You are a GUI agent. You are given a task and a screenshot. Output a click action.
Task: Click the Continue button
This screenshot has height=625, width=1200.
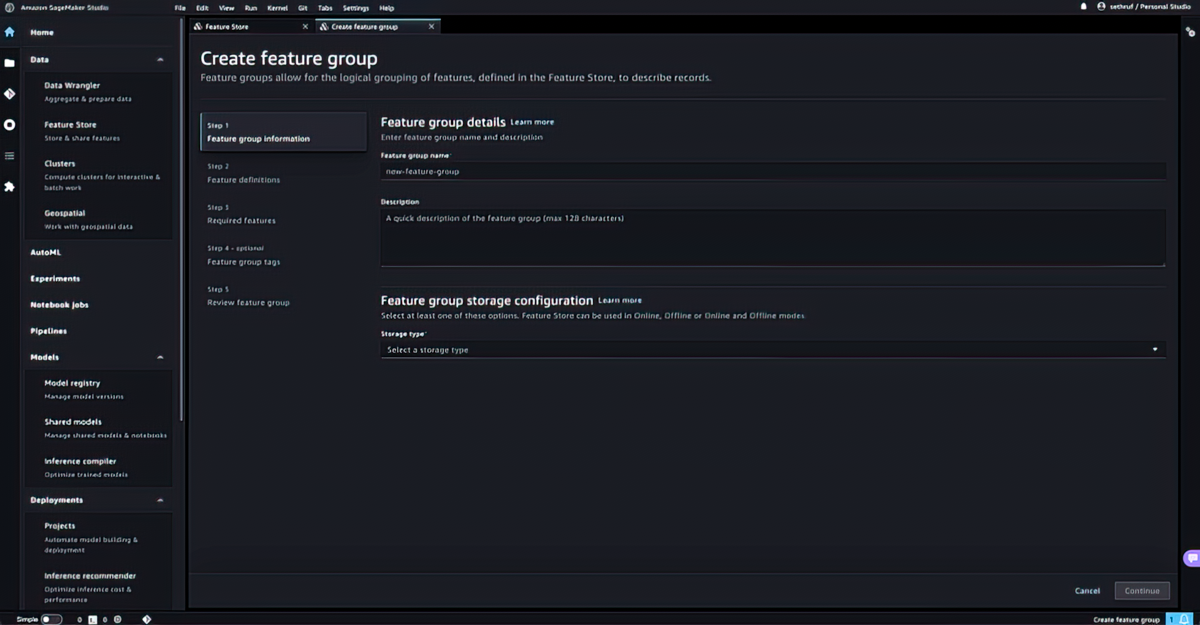(x=1142, y=590)
